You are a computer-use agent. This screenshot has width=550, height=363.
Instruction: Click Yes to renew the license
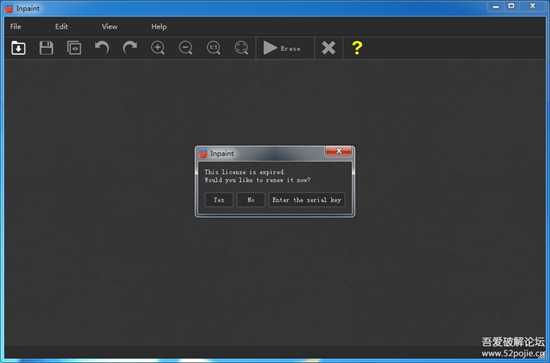coord(219,200)
